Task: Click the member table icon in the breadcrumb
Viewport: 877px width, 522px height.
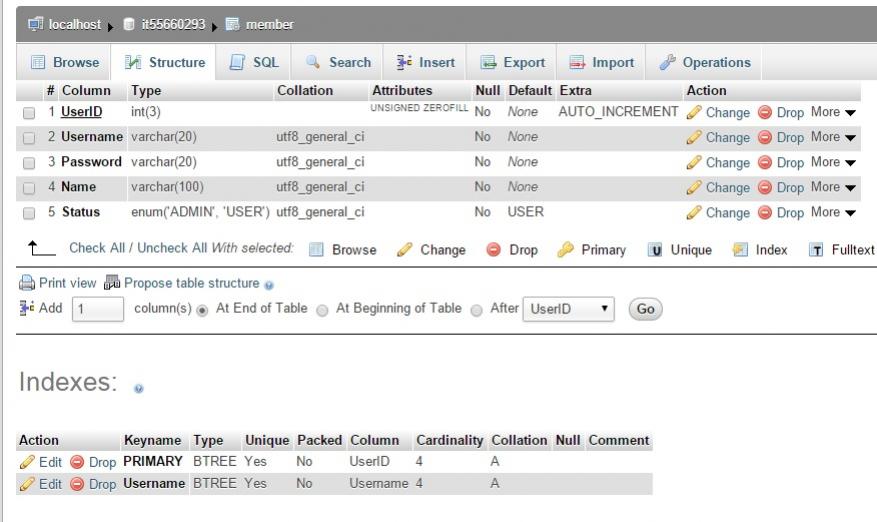Action: click(x=232, y=24)
